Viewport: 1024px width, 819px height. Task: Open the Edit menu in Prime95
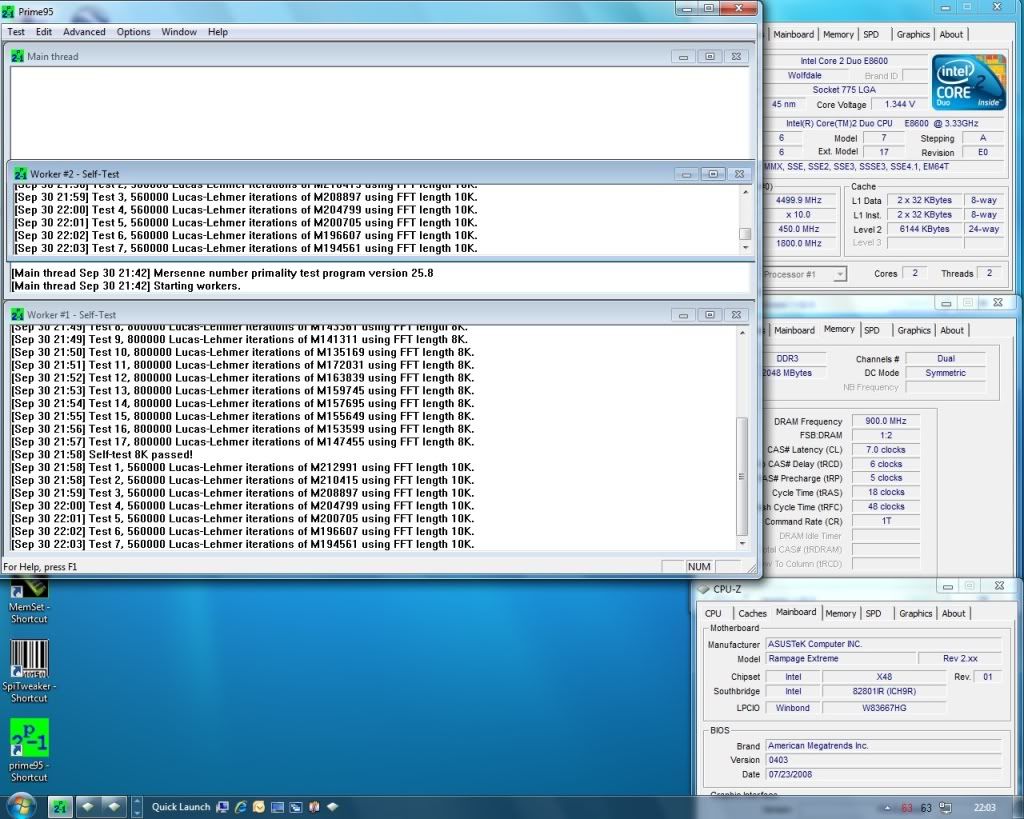coord(44,32)
